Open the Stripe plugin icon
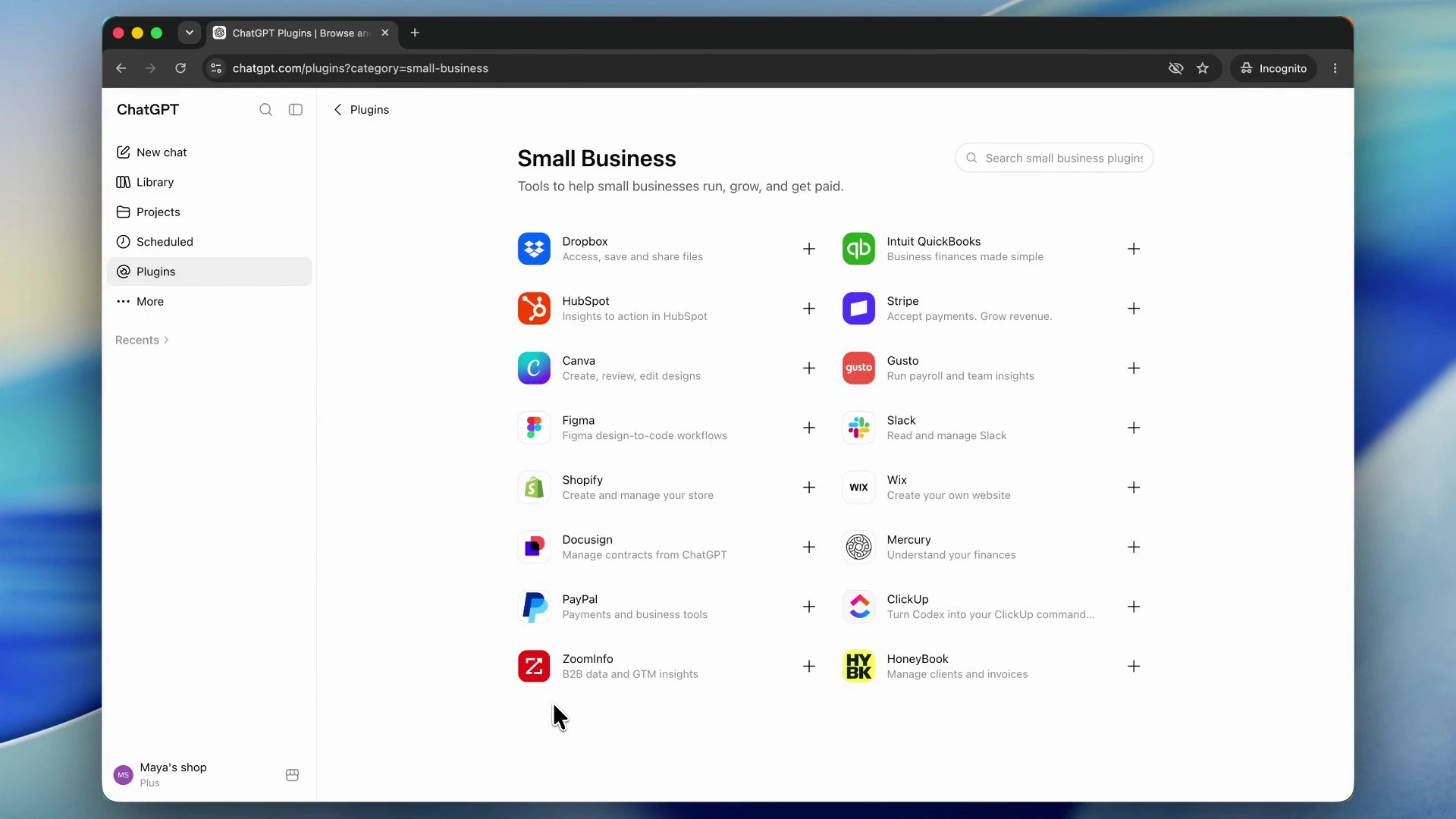 [858, 309]
